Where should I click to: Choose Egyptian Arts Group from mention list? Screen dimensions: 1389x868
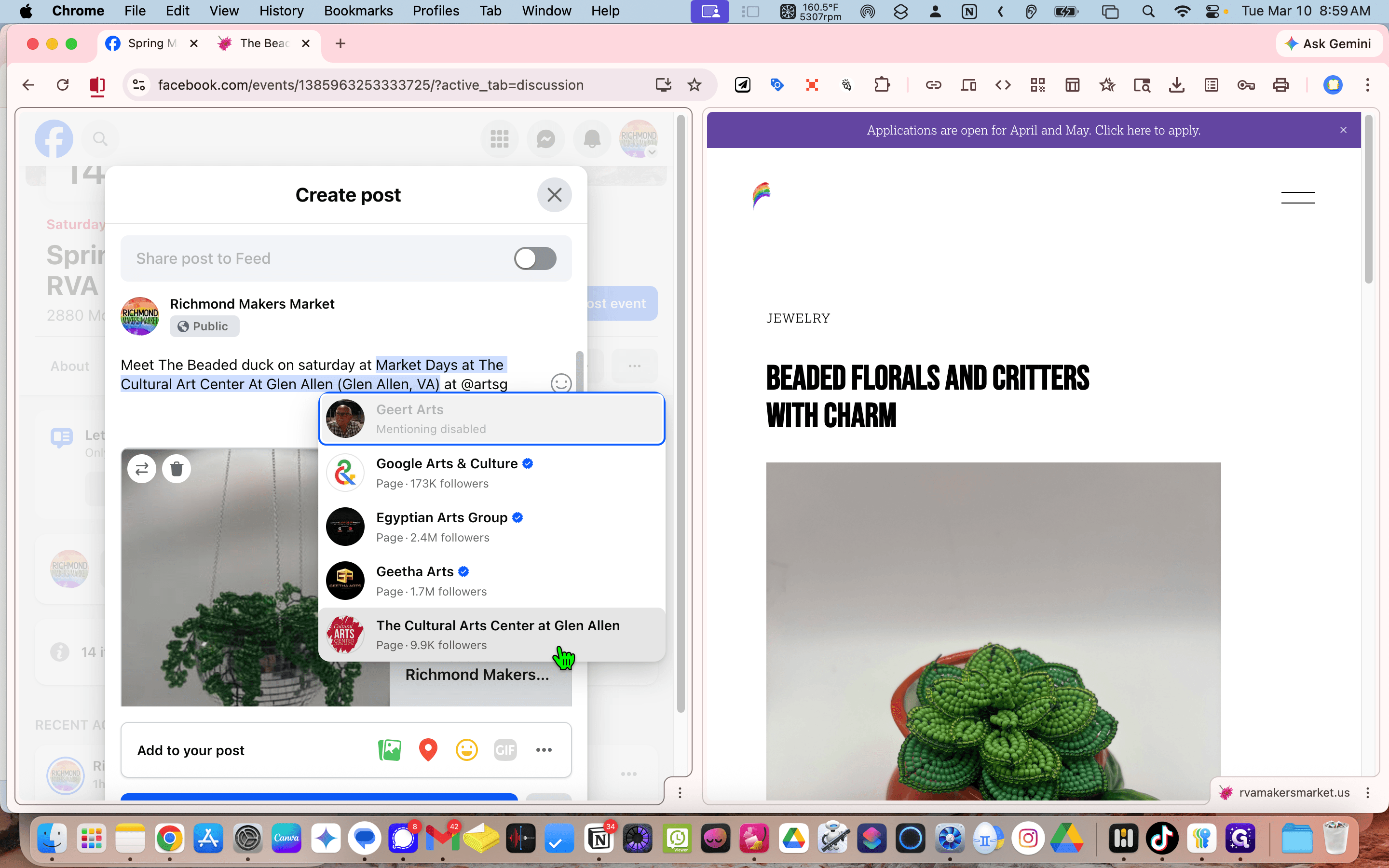(x=492, y=527)
